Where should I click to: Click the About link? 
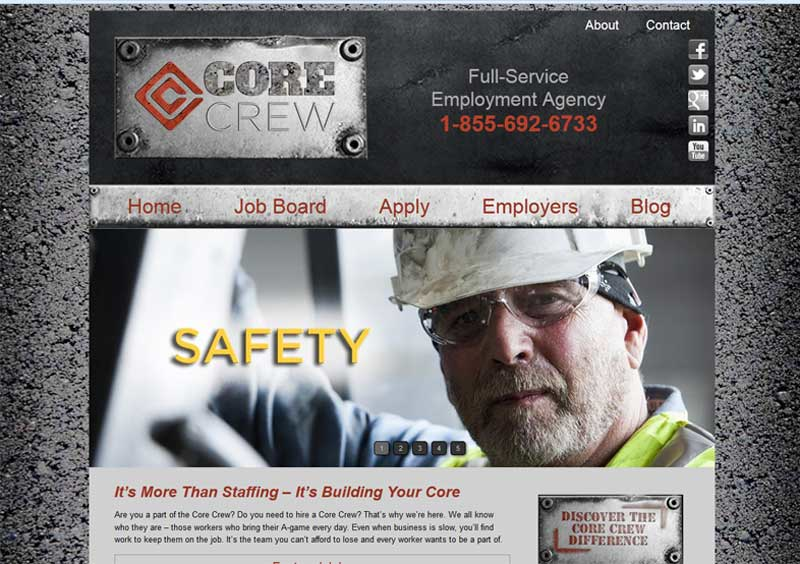pos(602,25)
